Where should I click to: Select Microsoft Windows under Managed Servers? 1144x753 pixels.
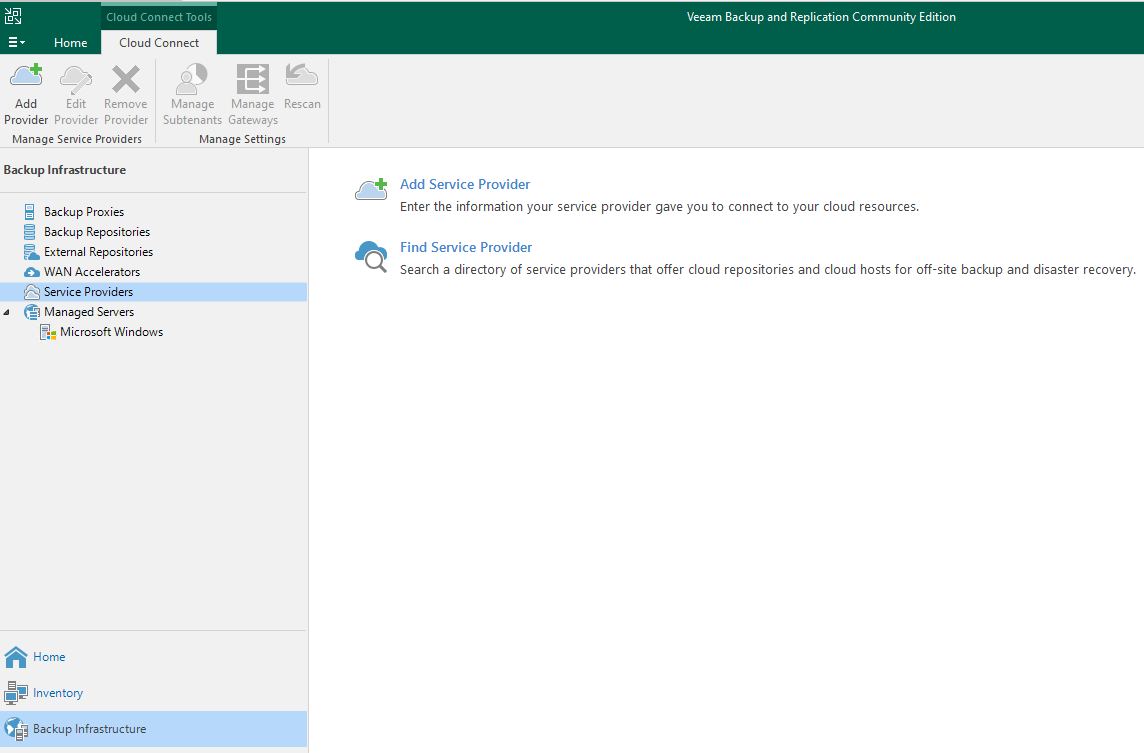[x=112, y=332]
